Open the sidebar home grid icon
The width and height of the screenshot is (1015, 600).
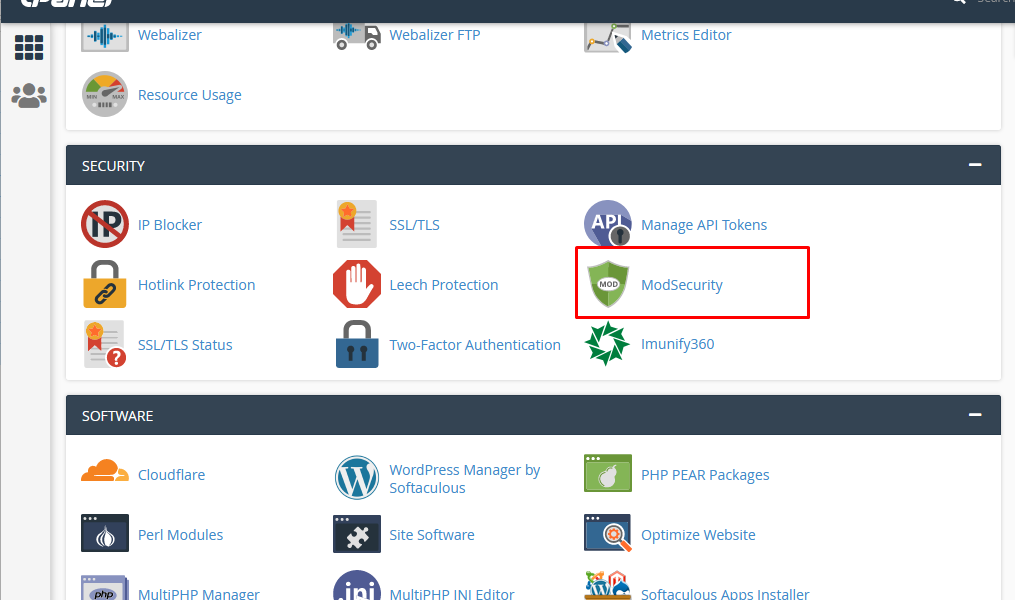point(29,47)
